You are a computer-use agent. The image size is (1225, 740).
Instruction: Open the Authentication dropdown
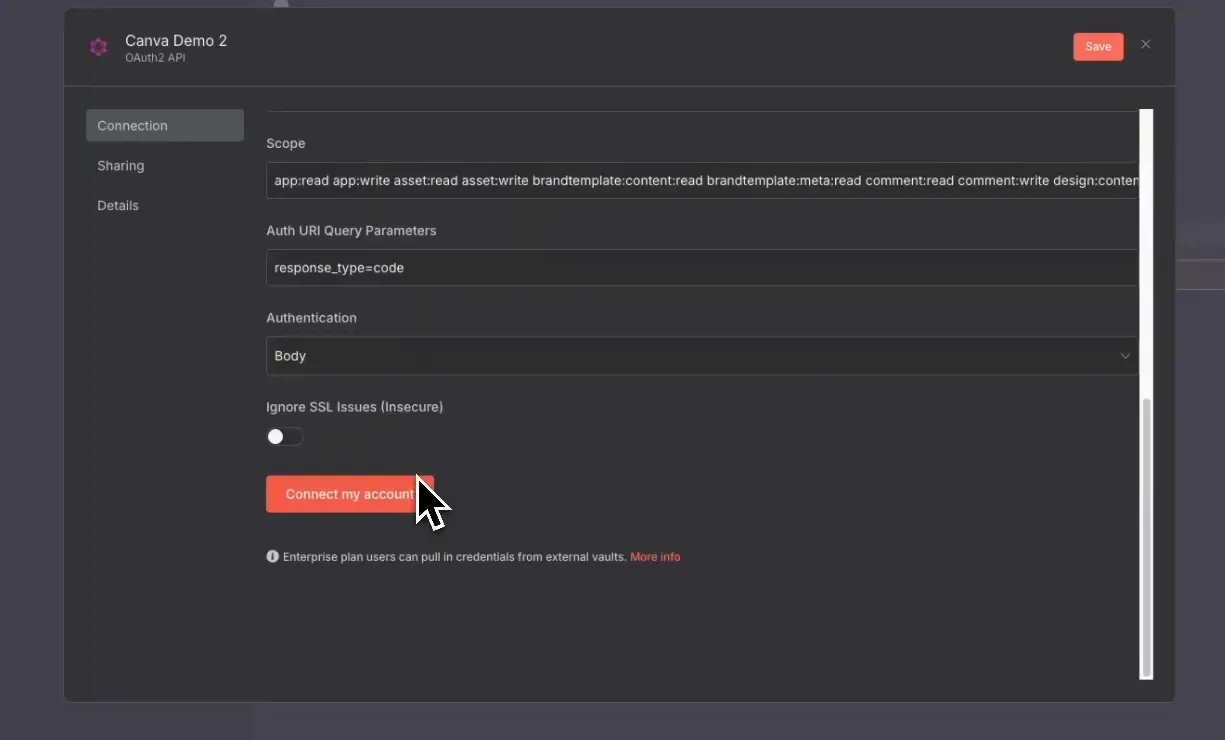click(x=702, y=356)
